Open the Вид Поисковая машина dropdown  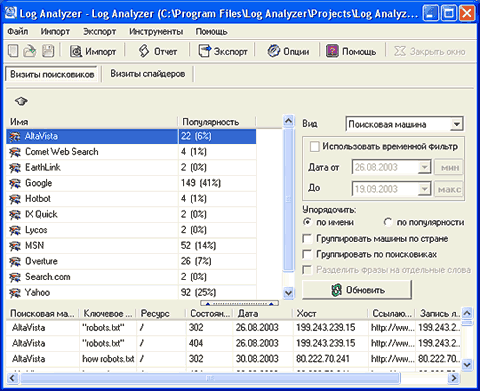(x=456, y=125)
